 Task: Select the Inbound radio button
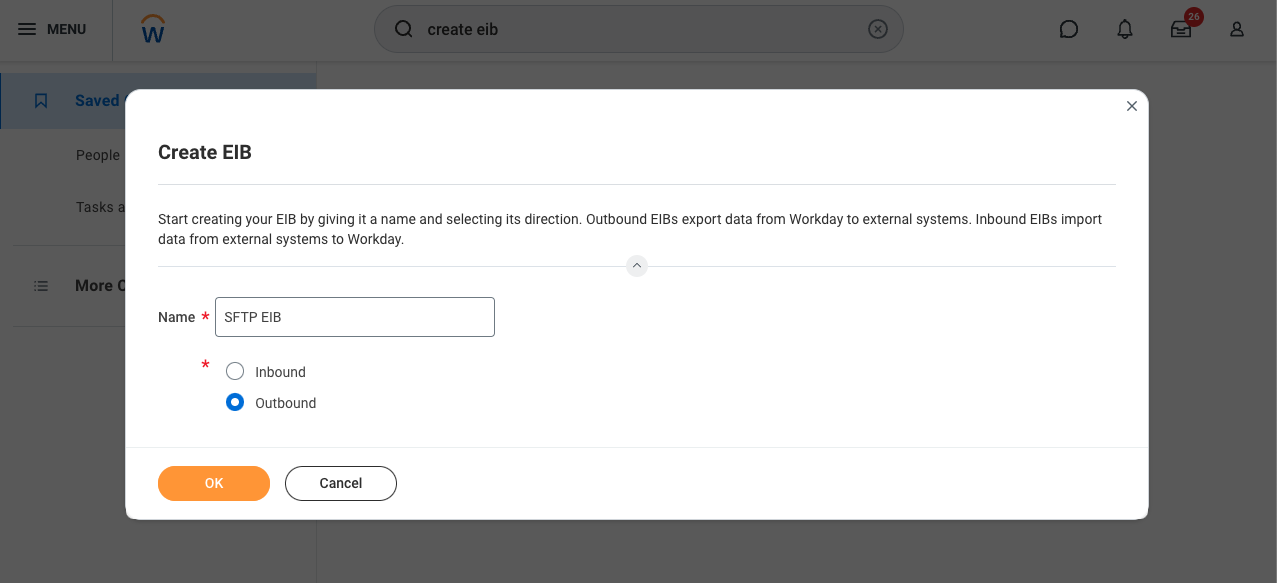(235, 372)
